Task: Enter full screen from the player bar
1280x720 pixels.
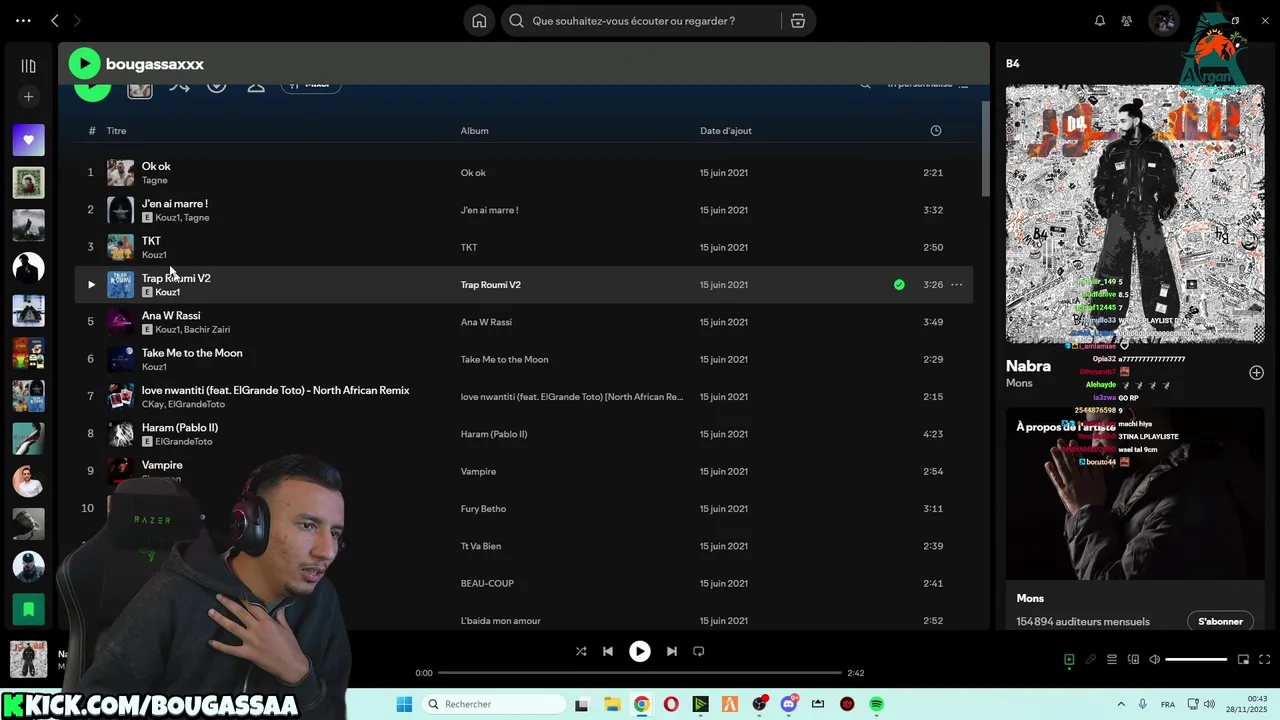Action: tap(1265, 660)
